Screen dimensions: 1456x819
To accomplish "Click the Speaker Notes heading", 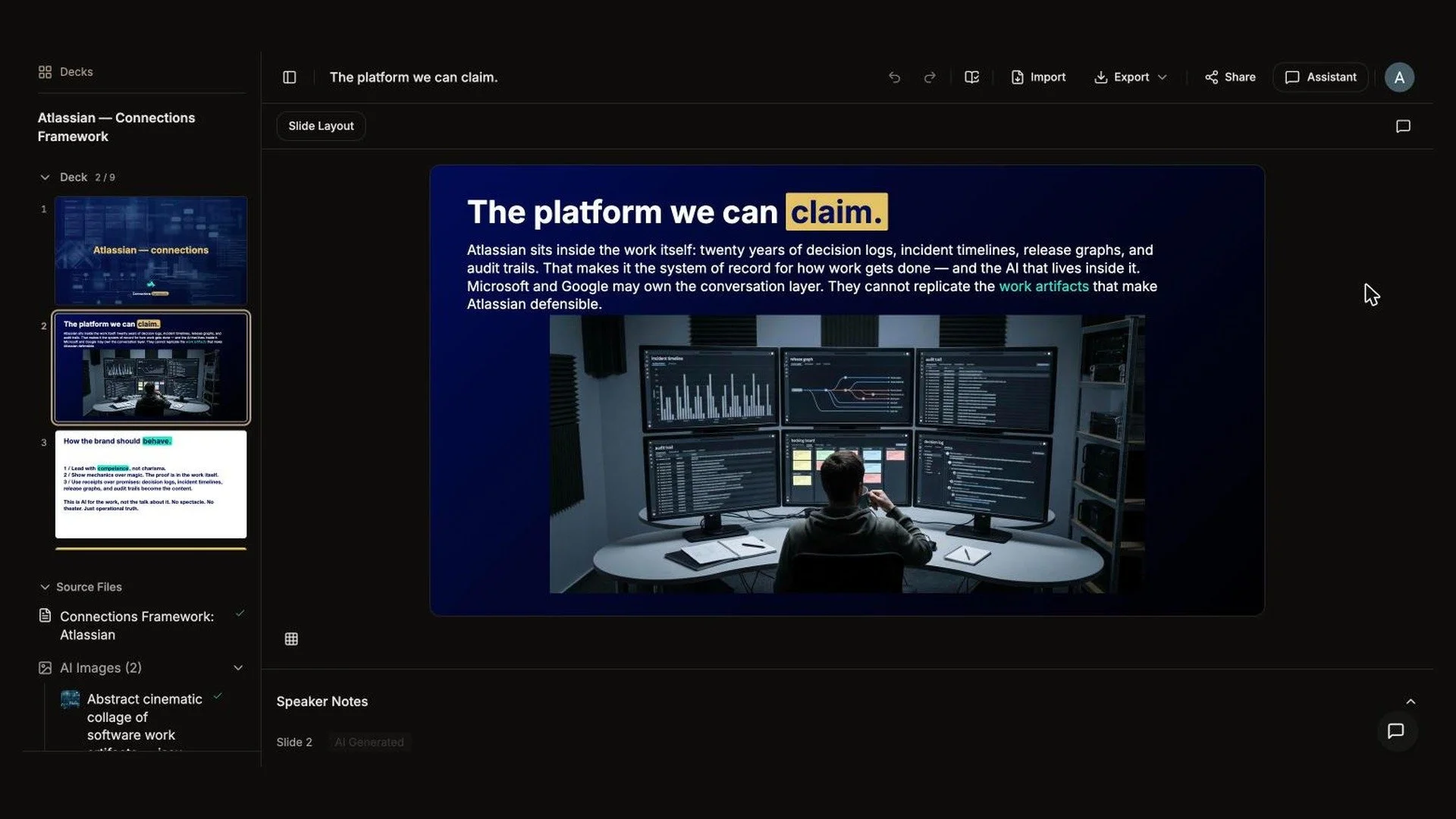I will click(322, 701).
